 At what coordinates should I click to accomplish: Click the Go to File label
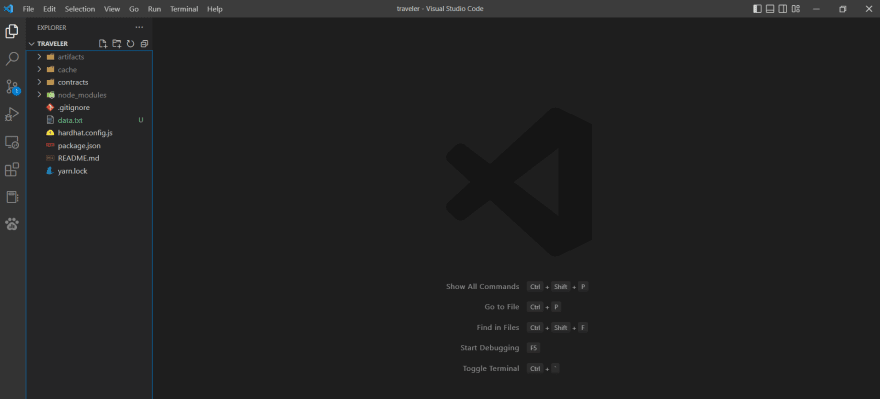[502, 307]
